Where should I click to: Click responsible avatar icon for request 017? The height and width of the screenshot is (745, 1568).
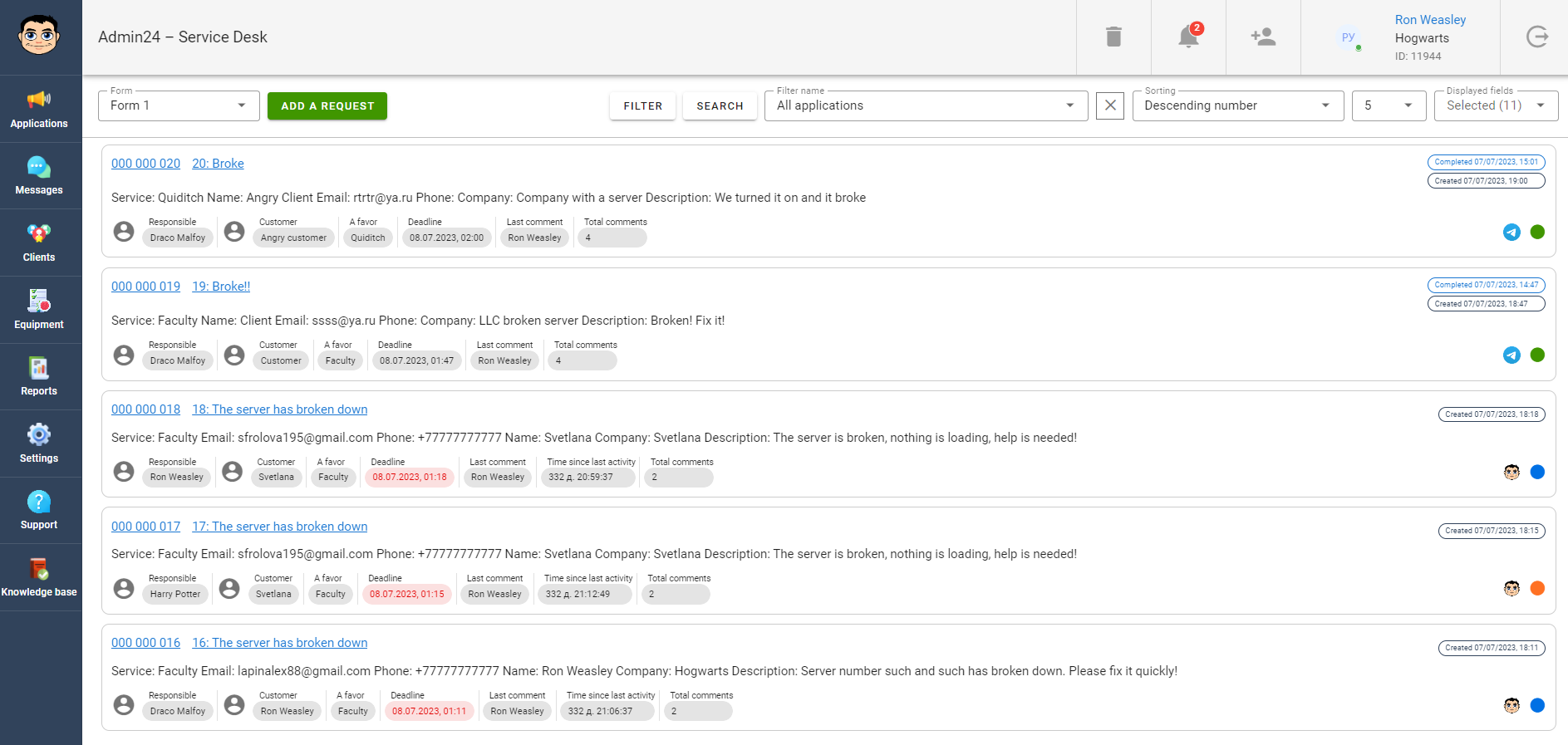click(x=124, y=588)
